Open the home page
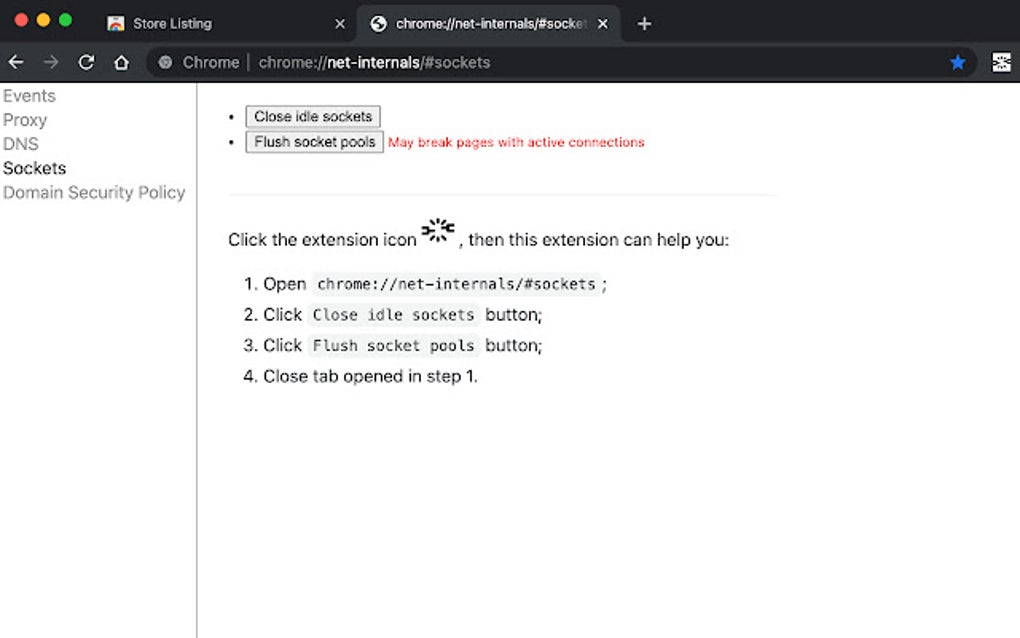1020x638 pixels. 120,62
